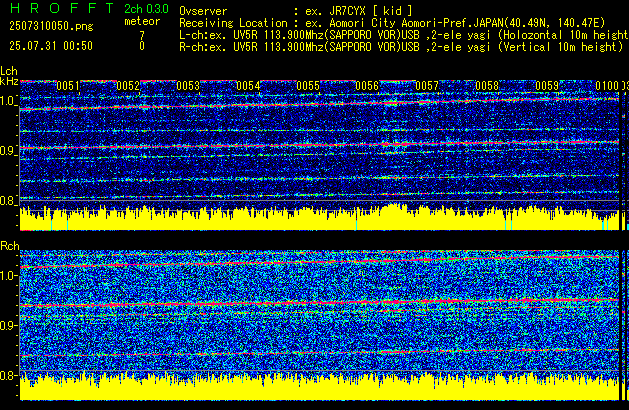
Task: Click Lch 1.0 kHz axis label
Action: [8, 101]
